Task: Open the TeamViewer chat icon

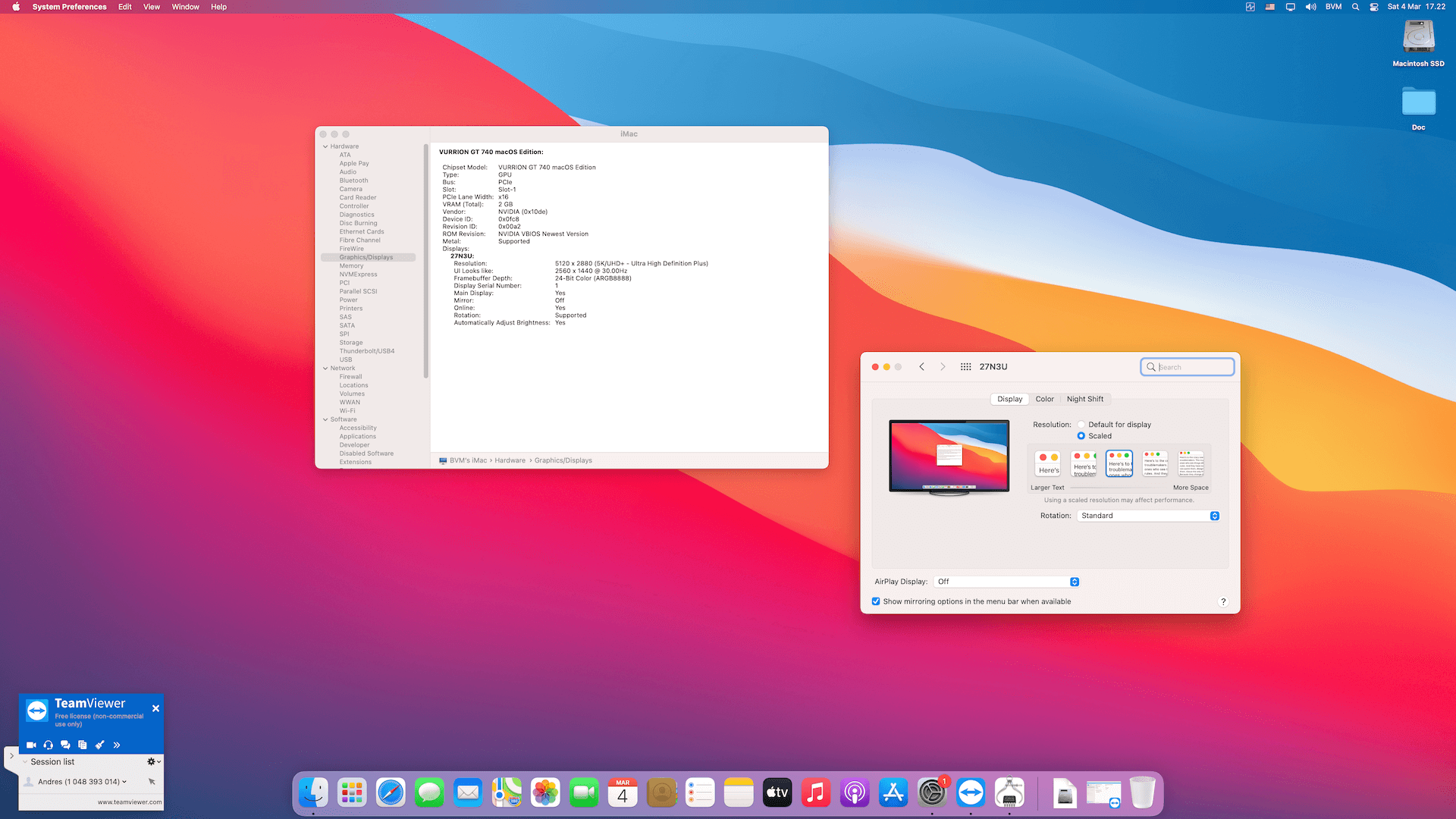Action: pos(65,745)
